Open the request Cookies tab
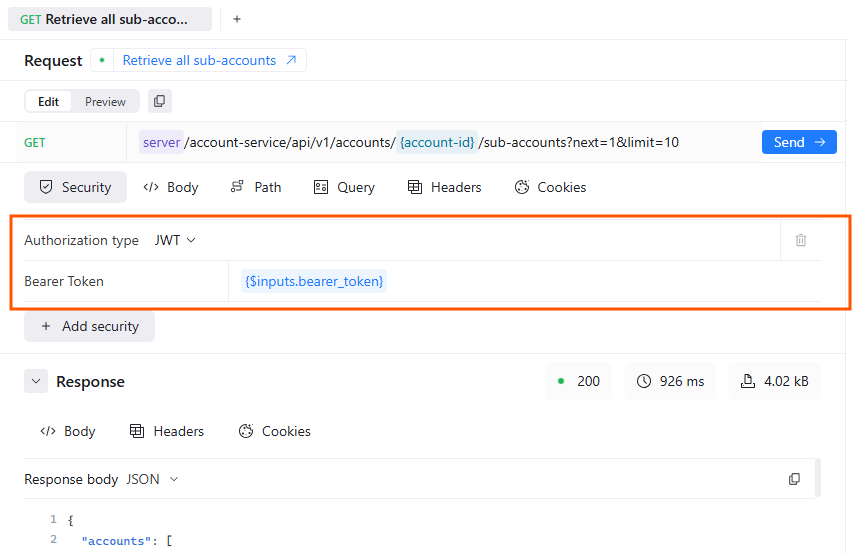 coord(550,187)
